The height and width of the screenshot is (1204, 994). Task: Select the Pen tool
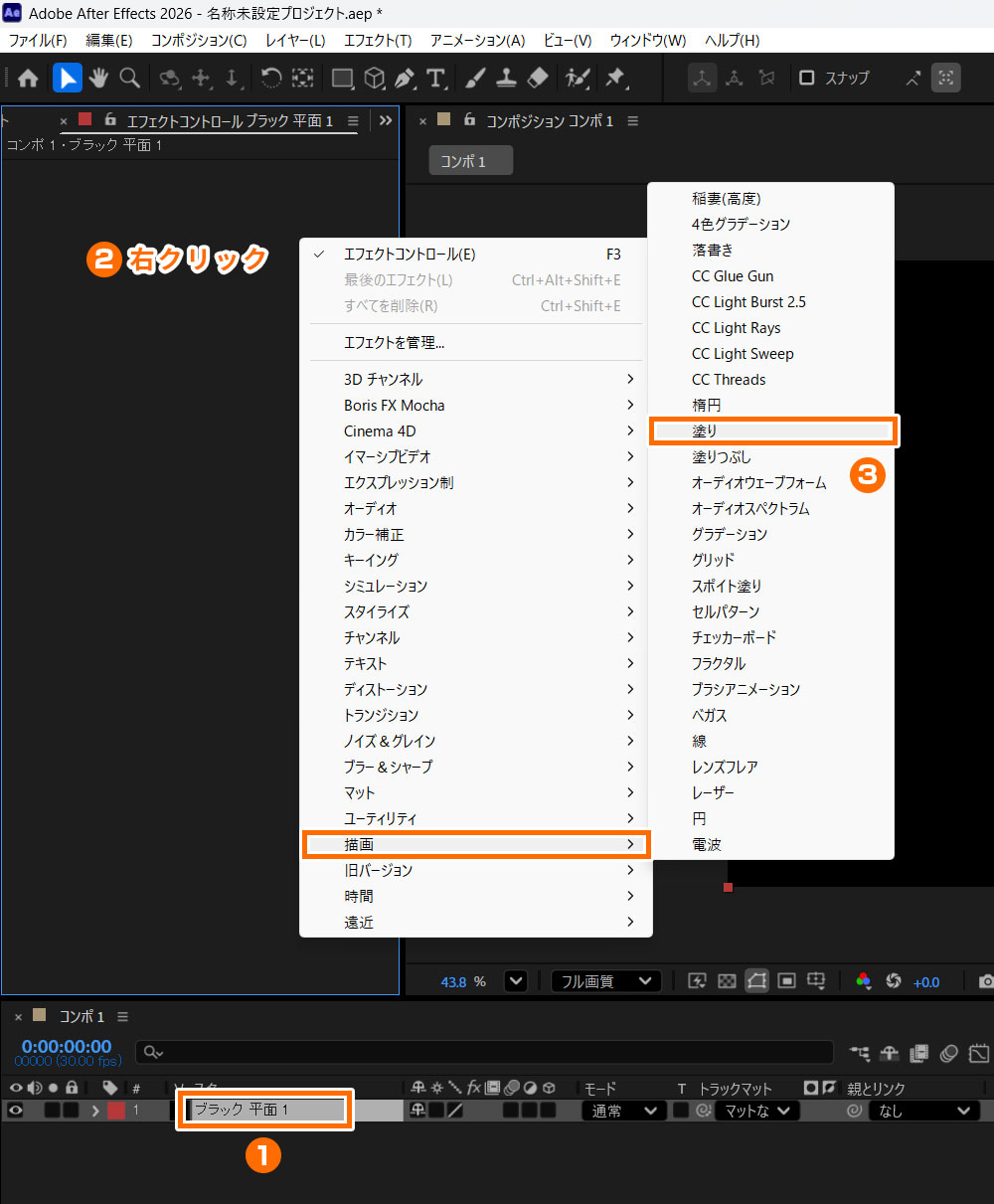click(x=404, y=78)
